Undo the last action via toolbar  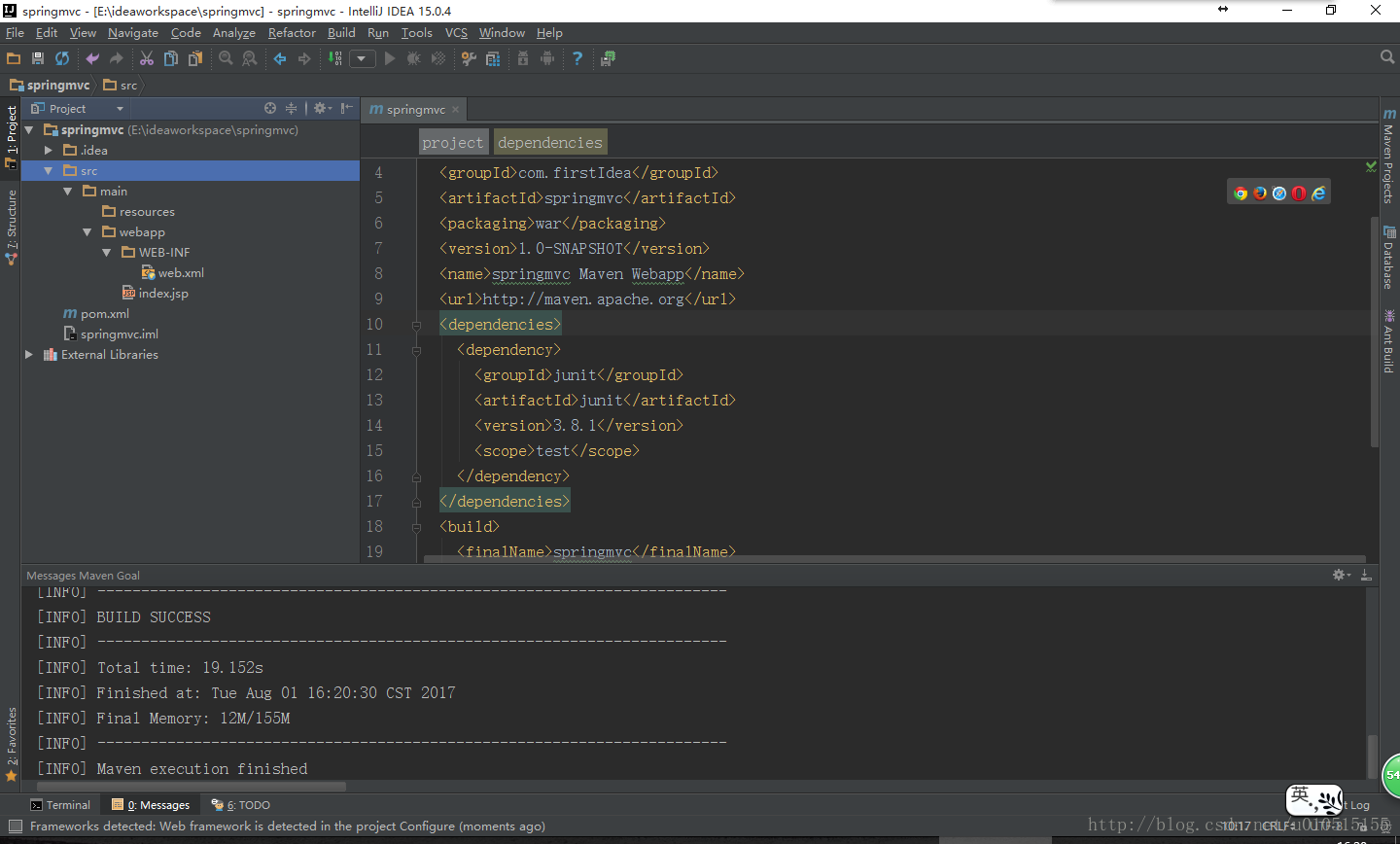pyautogui.click(x=92, y=58)
